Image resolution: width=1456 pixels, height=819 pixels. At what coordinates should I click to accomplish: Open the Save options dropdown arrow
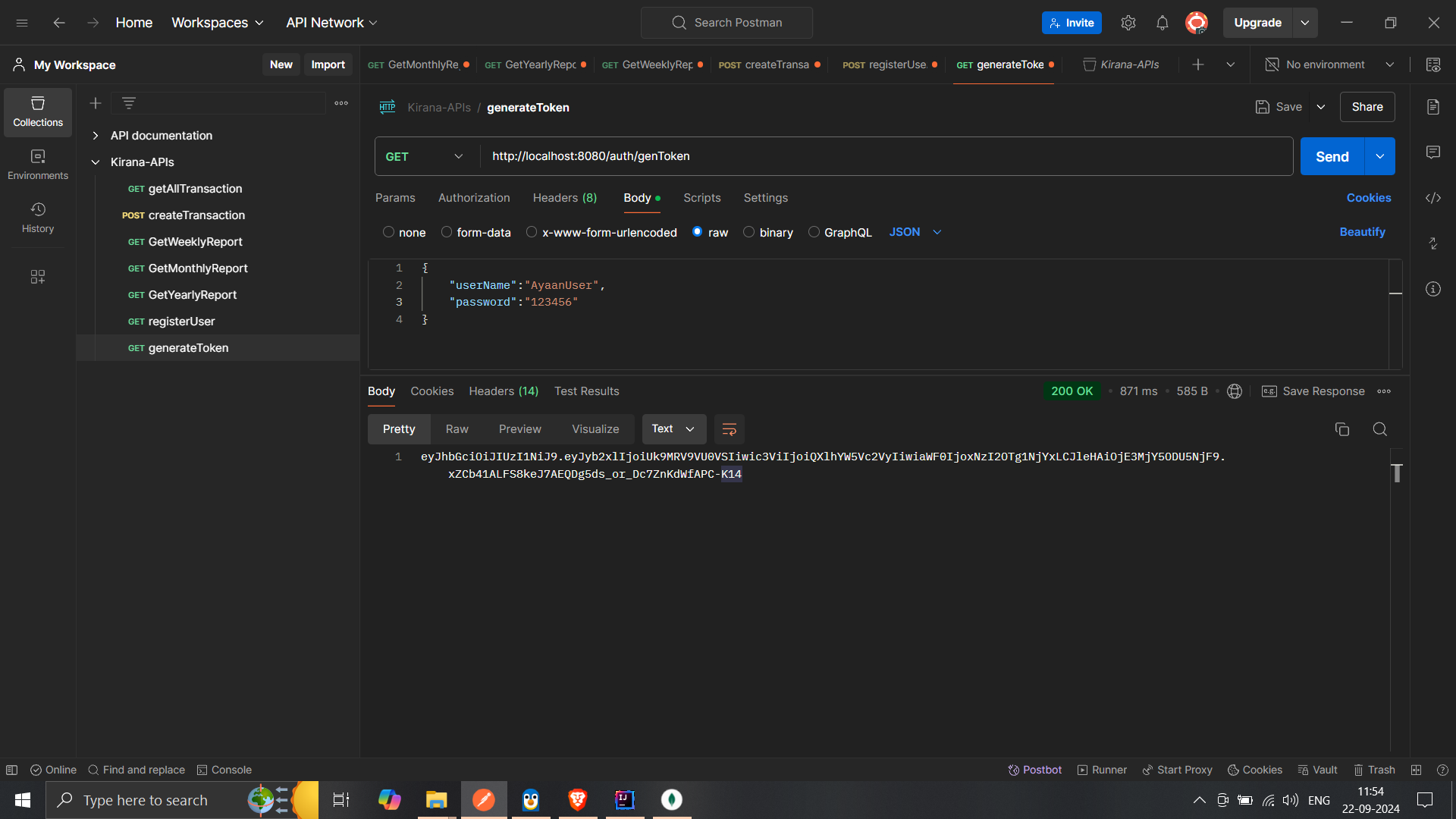pyautogui.click(x=1321, y=107)
